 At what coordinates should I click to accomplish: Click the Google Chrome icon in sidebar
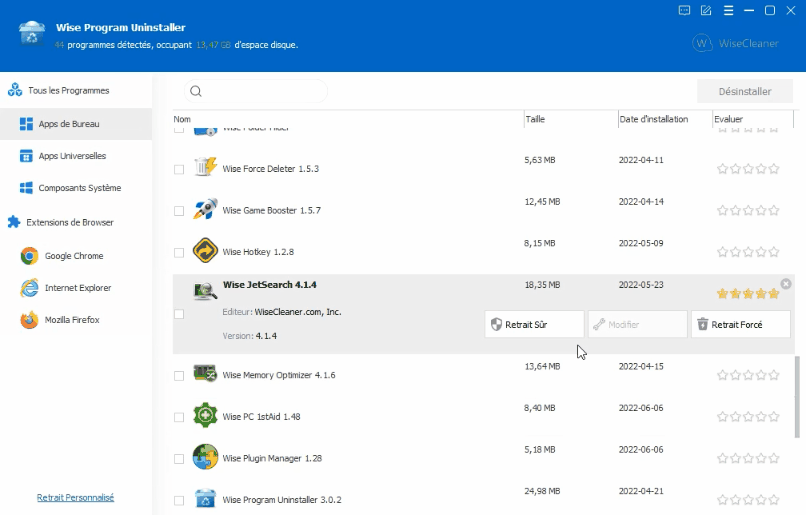[x=29, y=256]
